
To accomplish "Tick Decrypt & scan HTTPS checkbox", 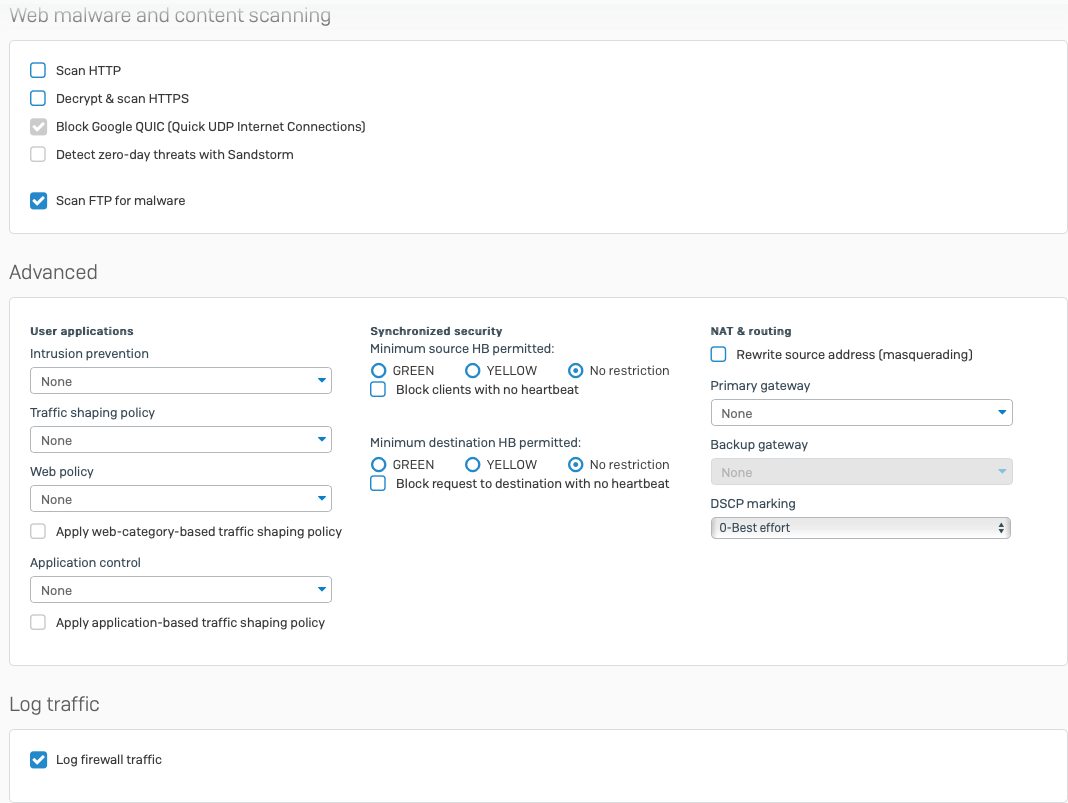I will click(x=38, y=99).
